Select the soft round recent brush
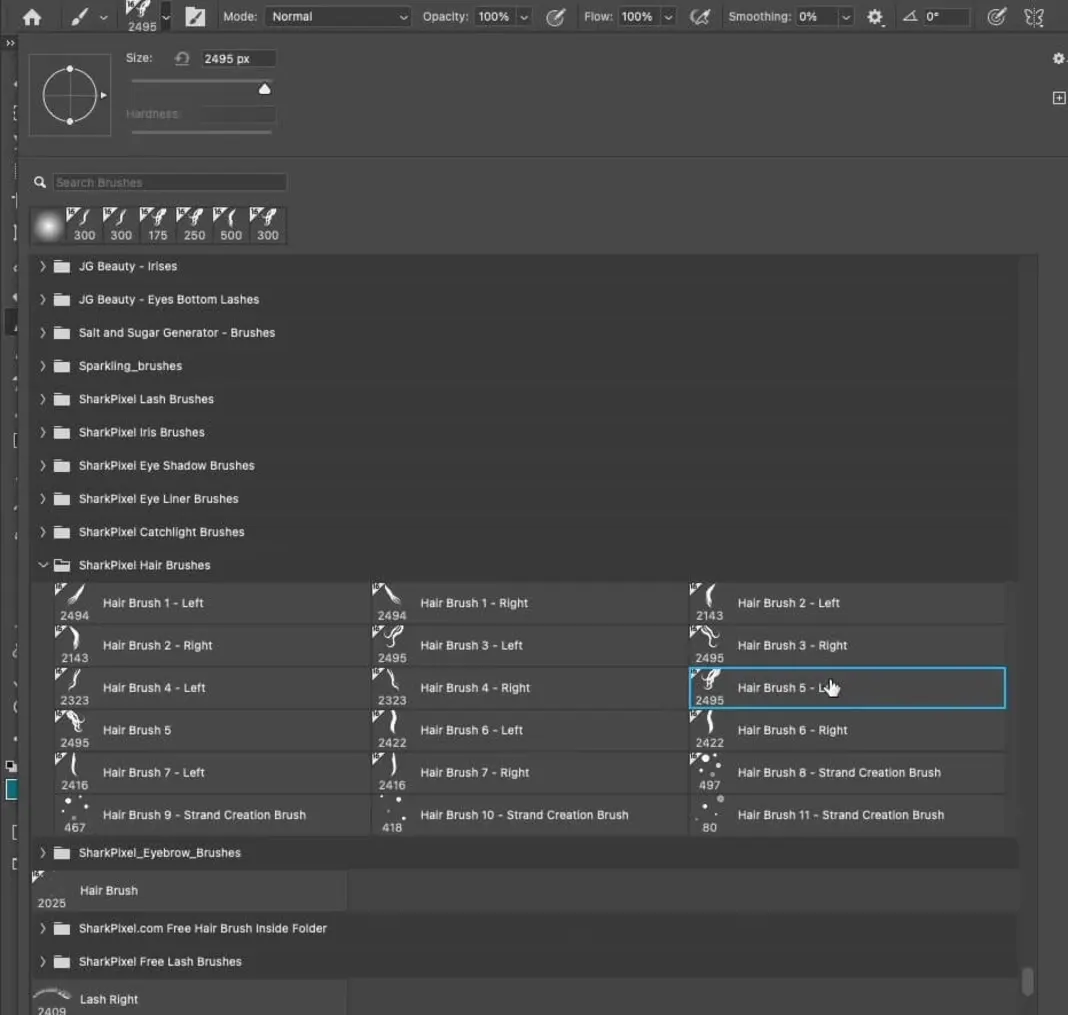1068x1015 pixels. pos(48,225)
